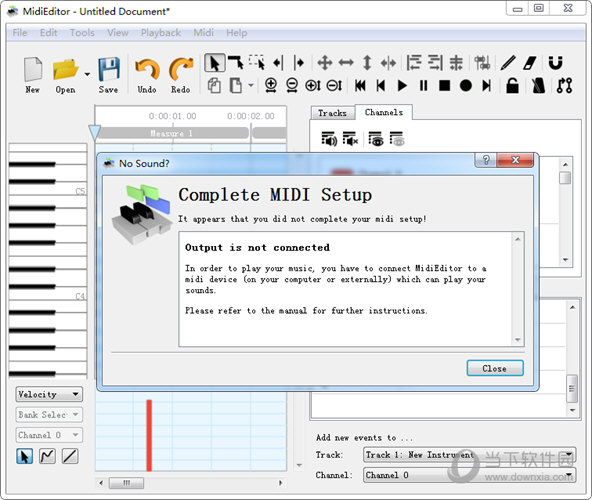Select the velocity pointer edit mode
592x500 pixels.
[25, 456]
